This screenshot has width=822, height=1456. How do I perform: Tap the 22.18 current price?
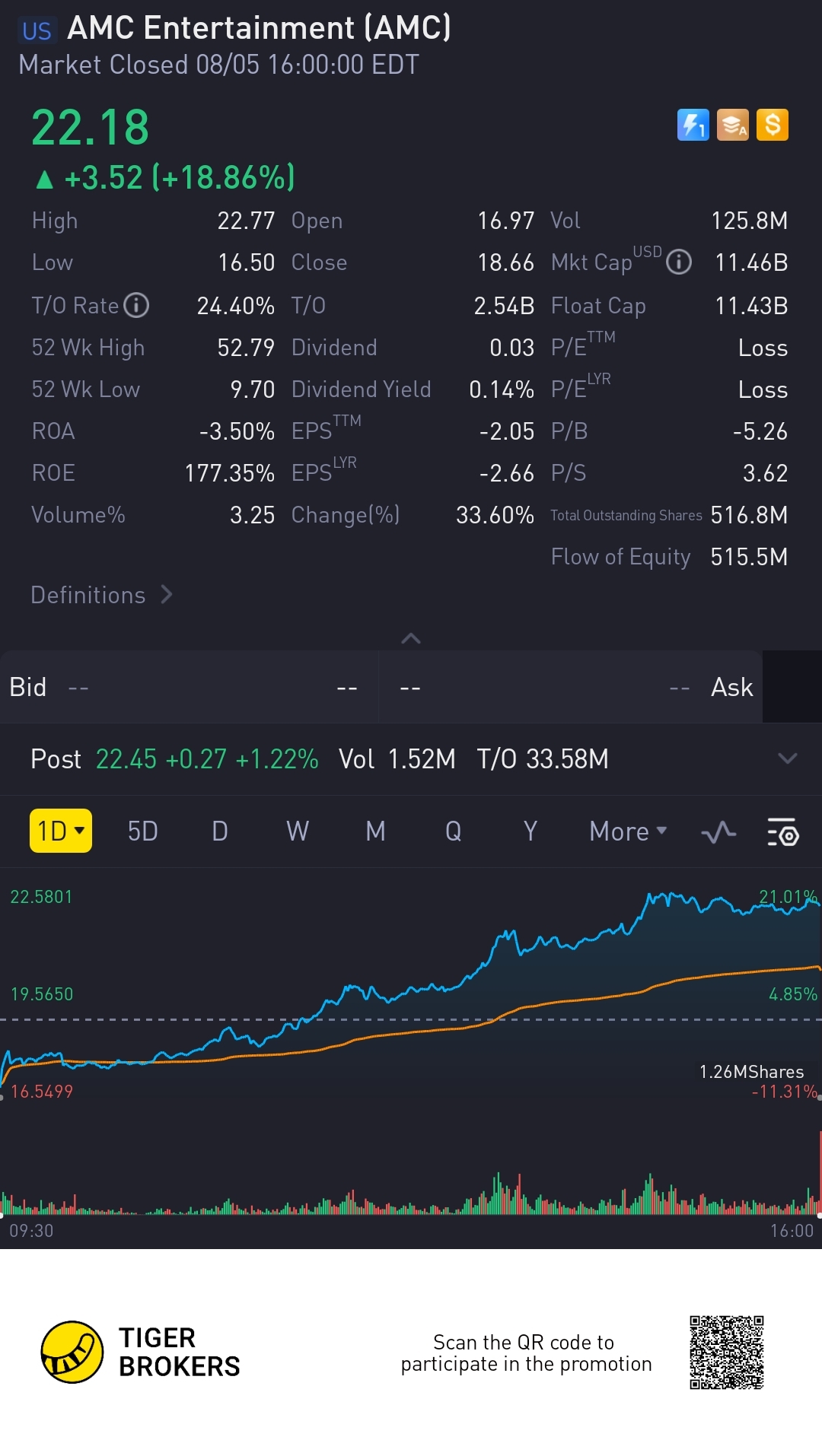pyautogui.click(x=90, y=127)
